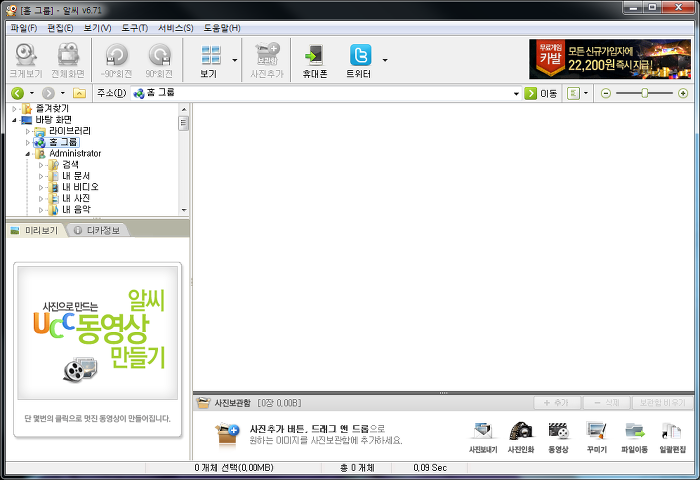Expand the 홈 그룹 tree node
700x480 pixels.
(x=28, y=142)
